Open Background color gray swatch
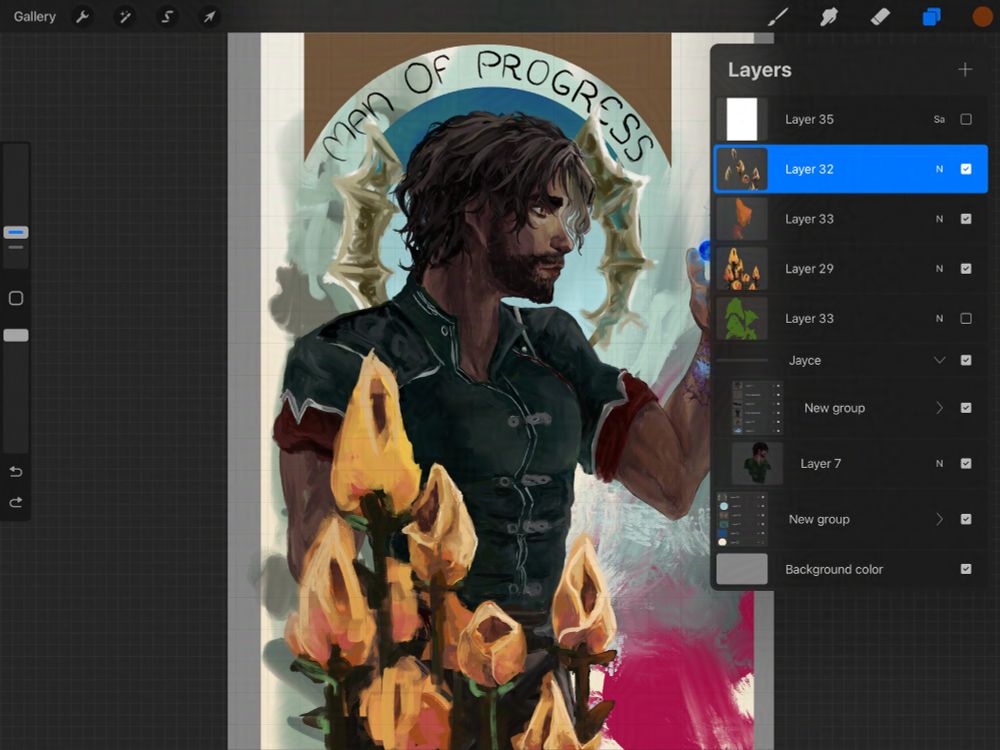 (x=742, y=569)
